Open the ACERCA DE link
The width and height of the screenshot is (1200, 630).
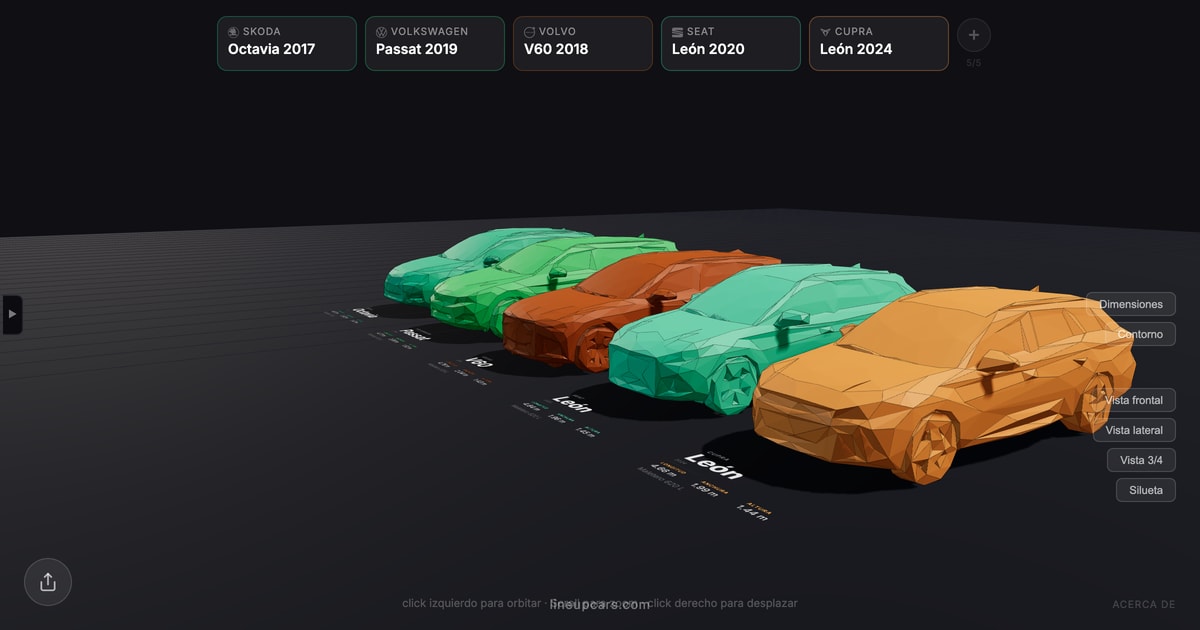[1144, 604]
